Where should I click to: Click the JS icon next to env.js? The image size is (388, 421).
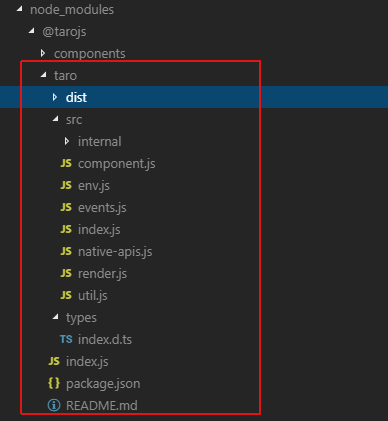coord(66,185)
